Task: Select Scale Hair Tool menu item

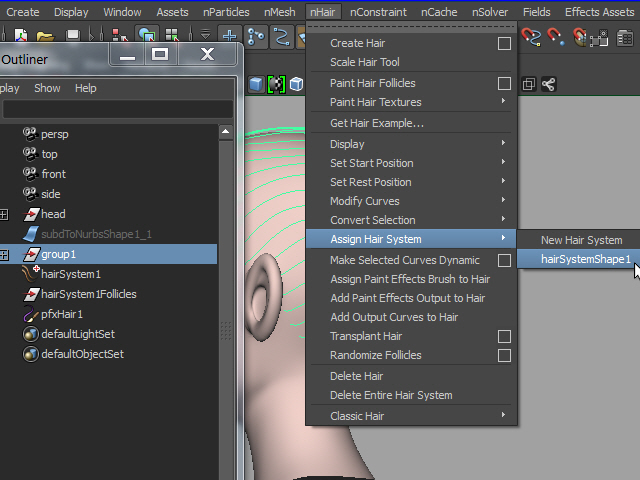Action: pyautogui.click(x=411, y=62)
